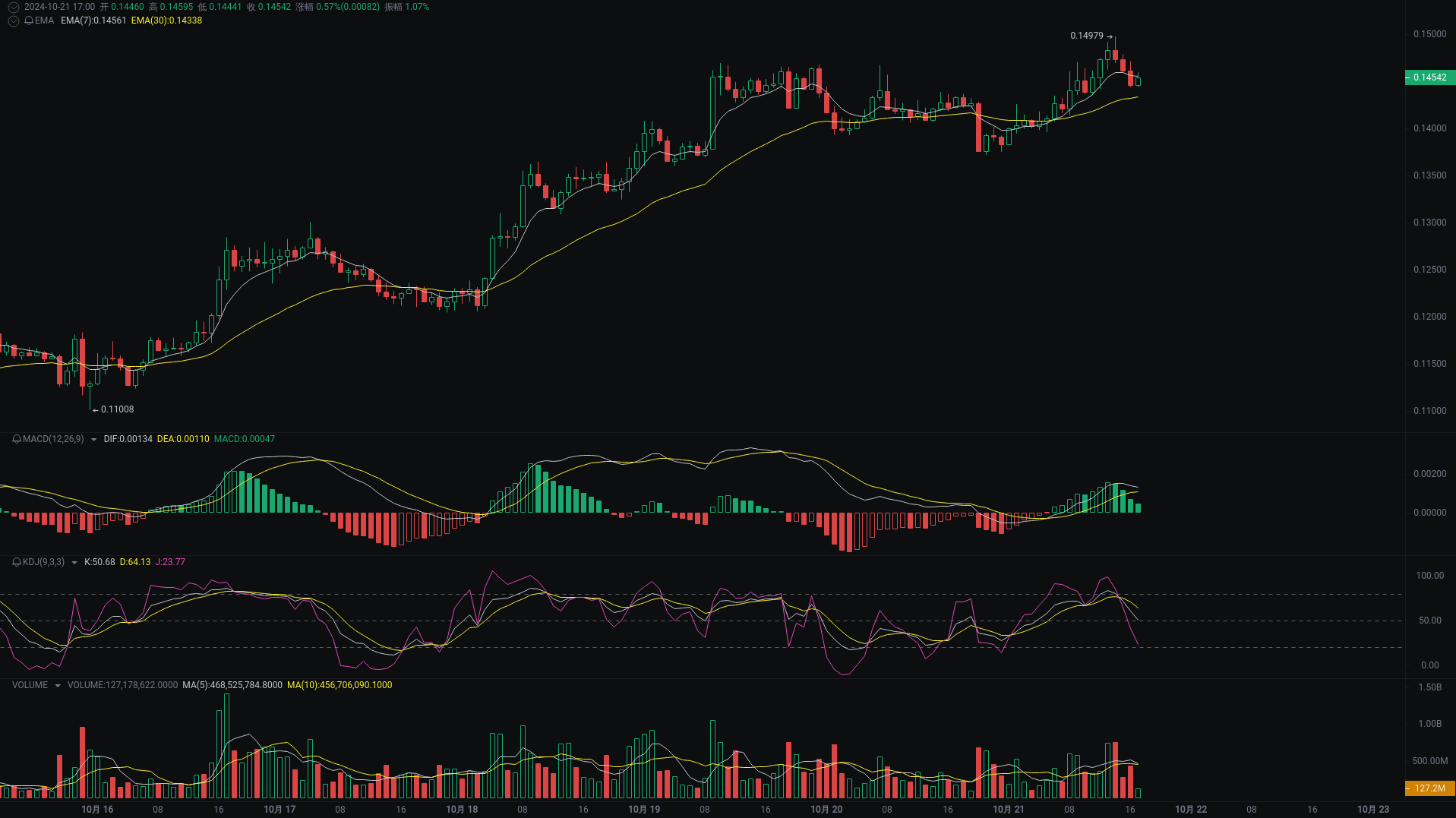This screenshot has height=818, width=1456.
Task: Click the 涨幅 0.57%(0.00082) change value
Action: coord(338,7)
